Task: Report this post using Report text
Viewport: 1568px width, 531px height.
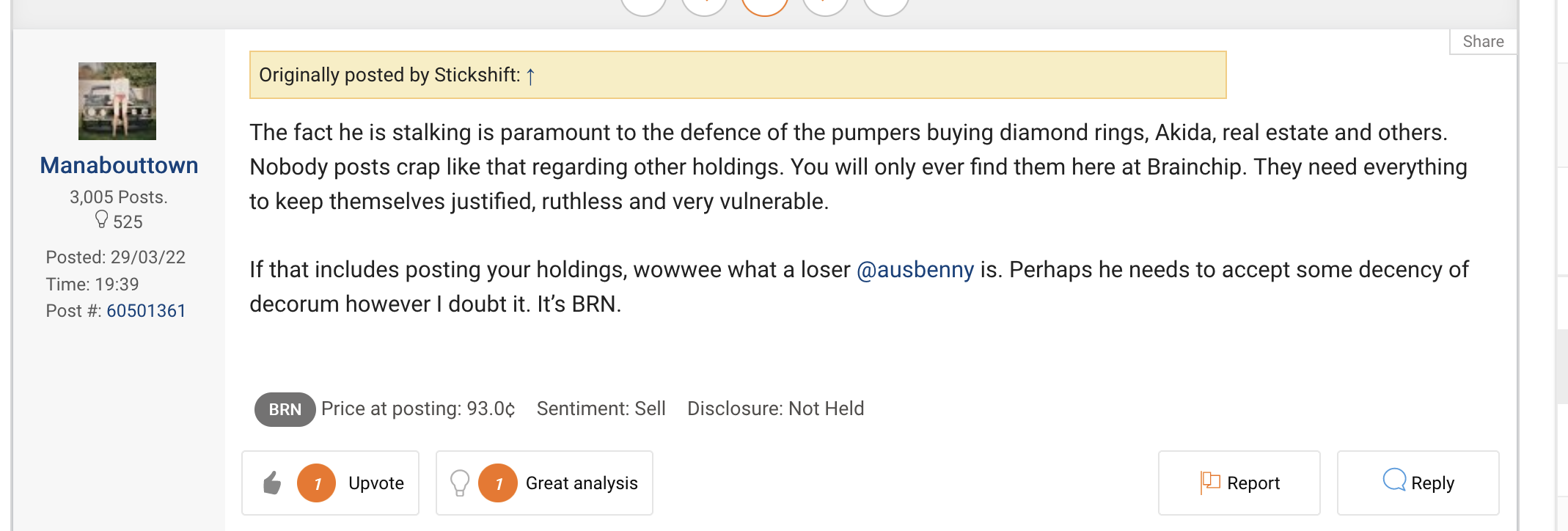Action: [1253, 483]
